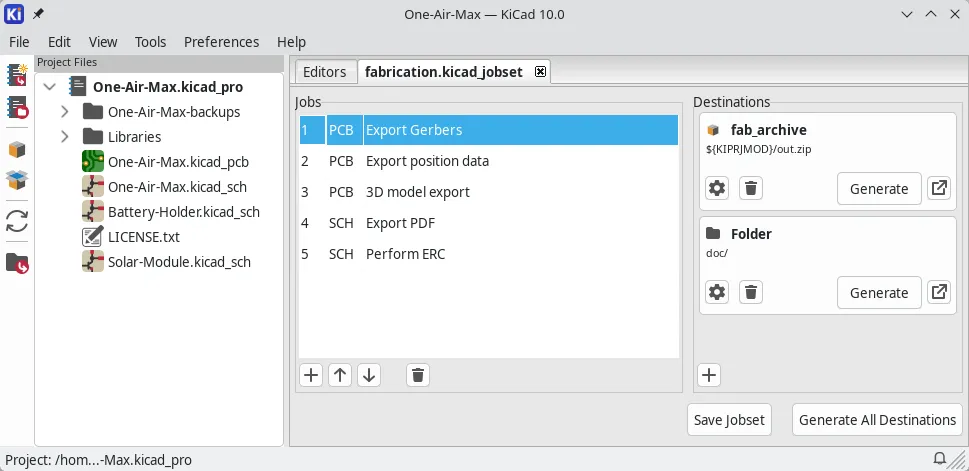The image size is (969, 471).
Task: Open the View menu
Action: [x=103, y=42]
